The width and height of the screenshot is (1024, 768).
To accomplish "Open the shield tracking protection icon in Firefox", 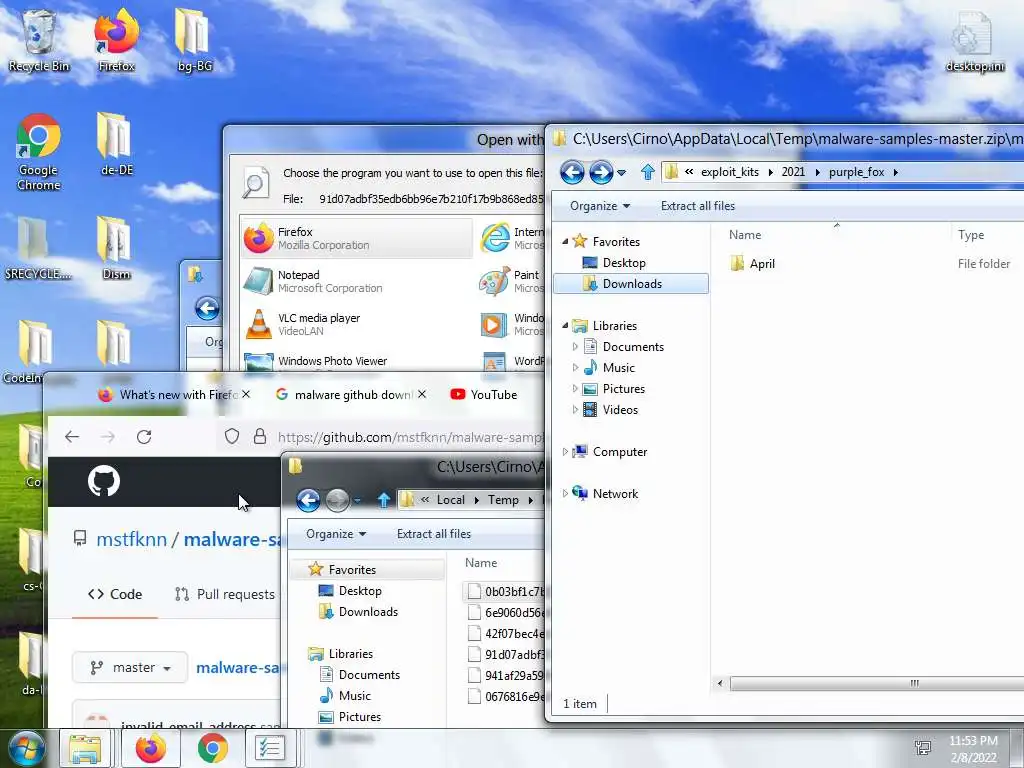I will (232, 437).
